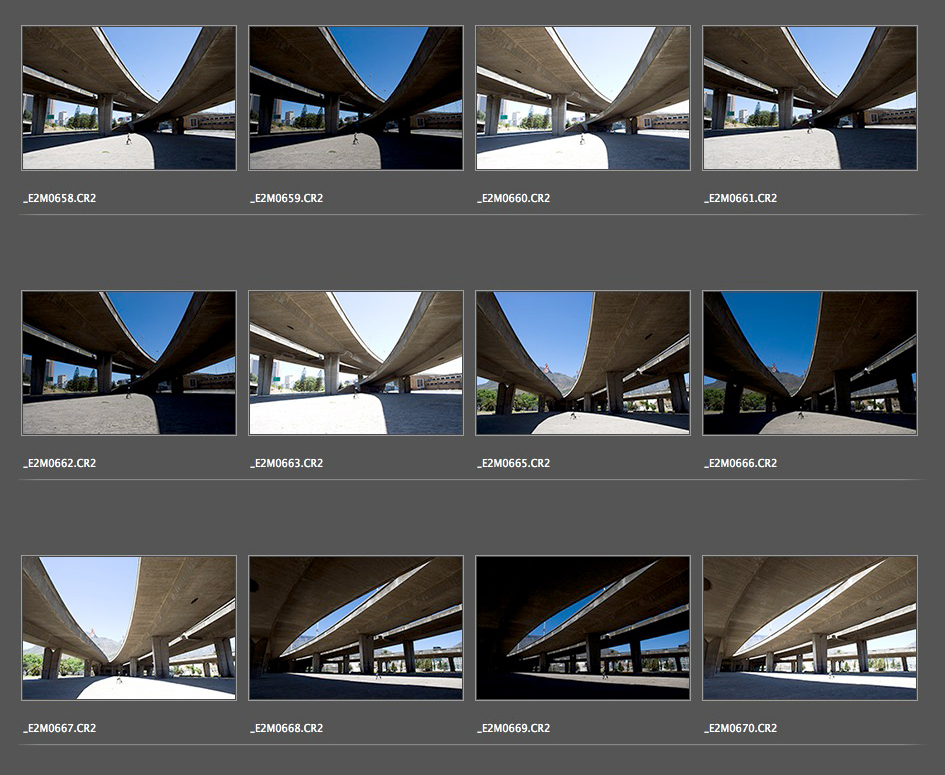Click the _E2M0659.CR2 image thumbnail
The image size is (945, 775).
pos(355,98)
